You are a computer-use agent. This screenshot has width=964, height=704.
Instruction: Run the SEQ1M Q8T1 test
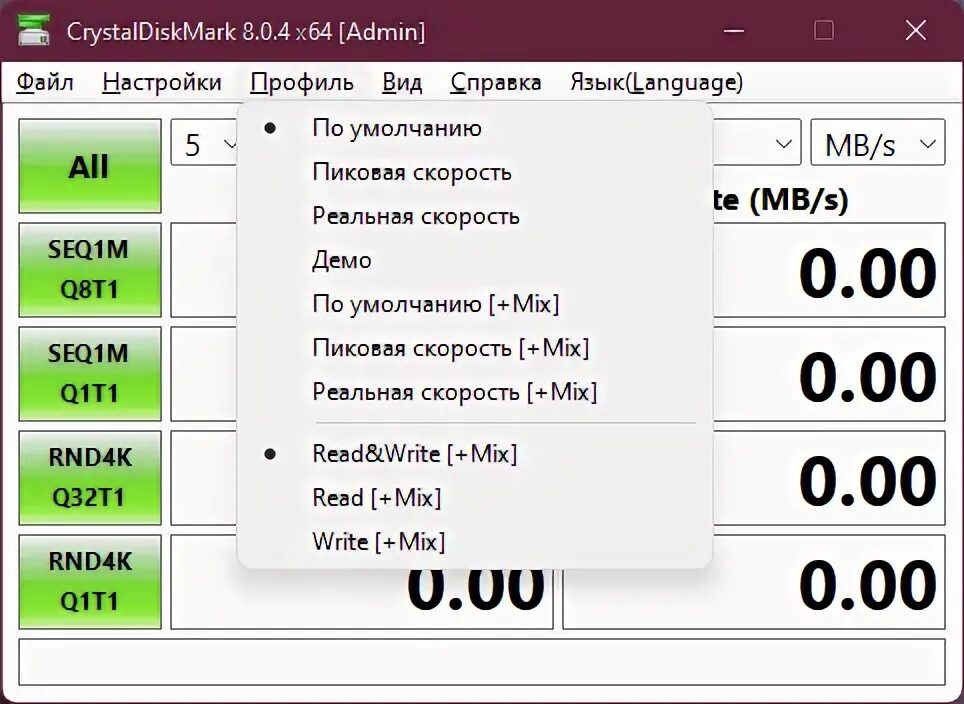90,270
